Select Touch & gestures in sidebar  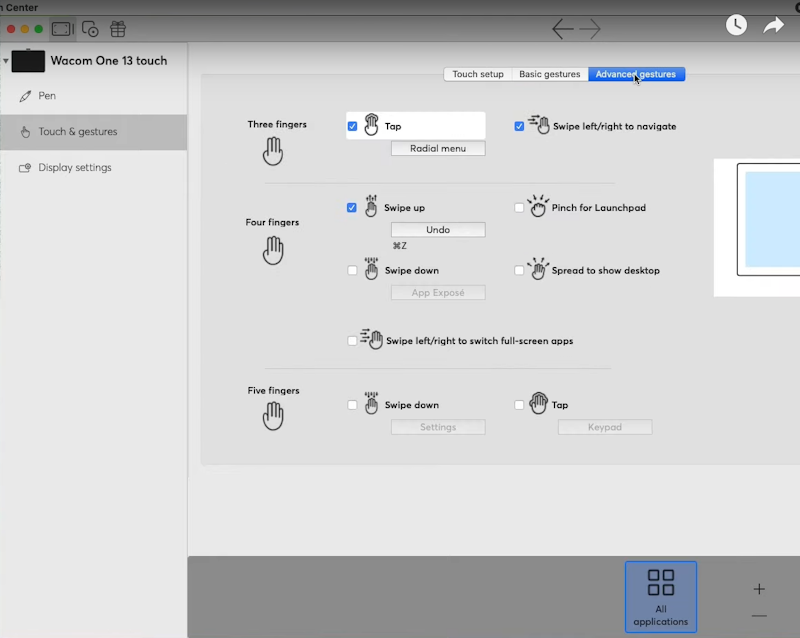[x=94, y=132]
